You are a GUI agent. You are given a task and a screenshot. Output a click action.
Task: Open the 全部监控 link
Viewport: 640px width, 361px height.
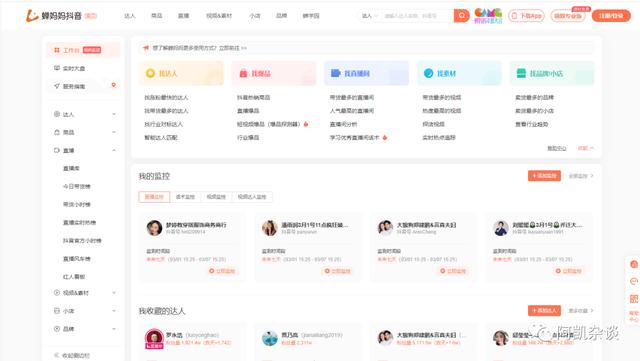[x=581, y=176]
